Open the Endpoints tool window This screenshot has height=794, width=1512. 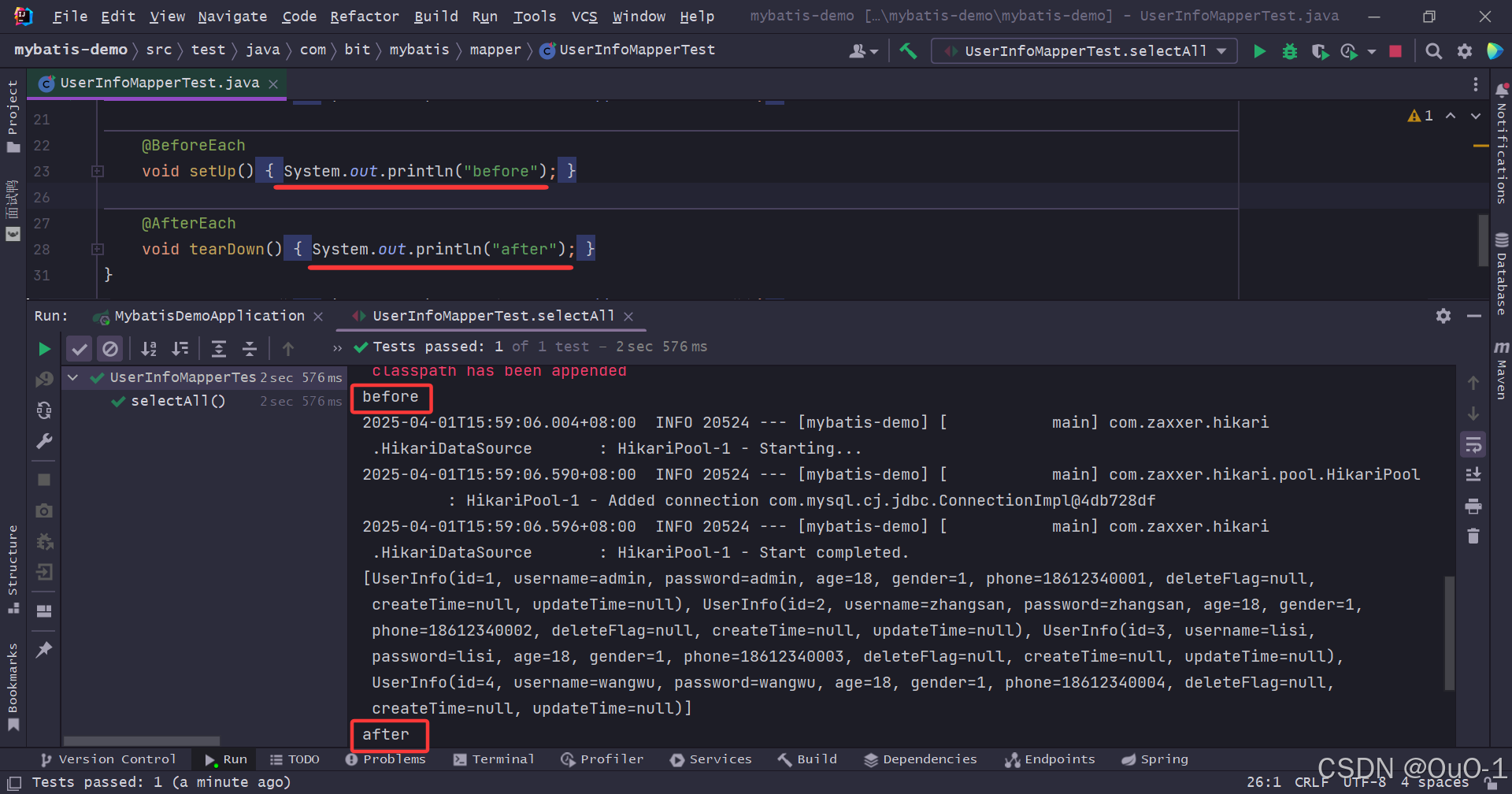1050,759
